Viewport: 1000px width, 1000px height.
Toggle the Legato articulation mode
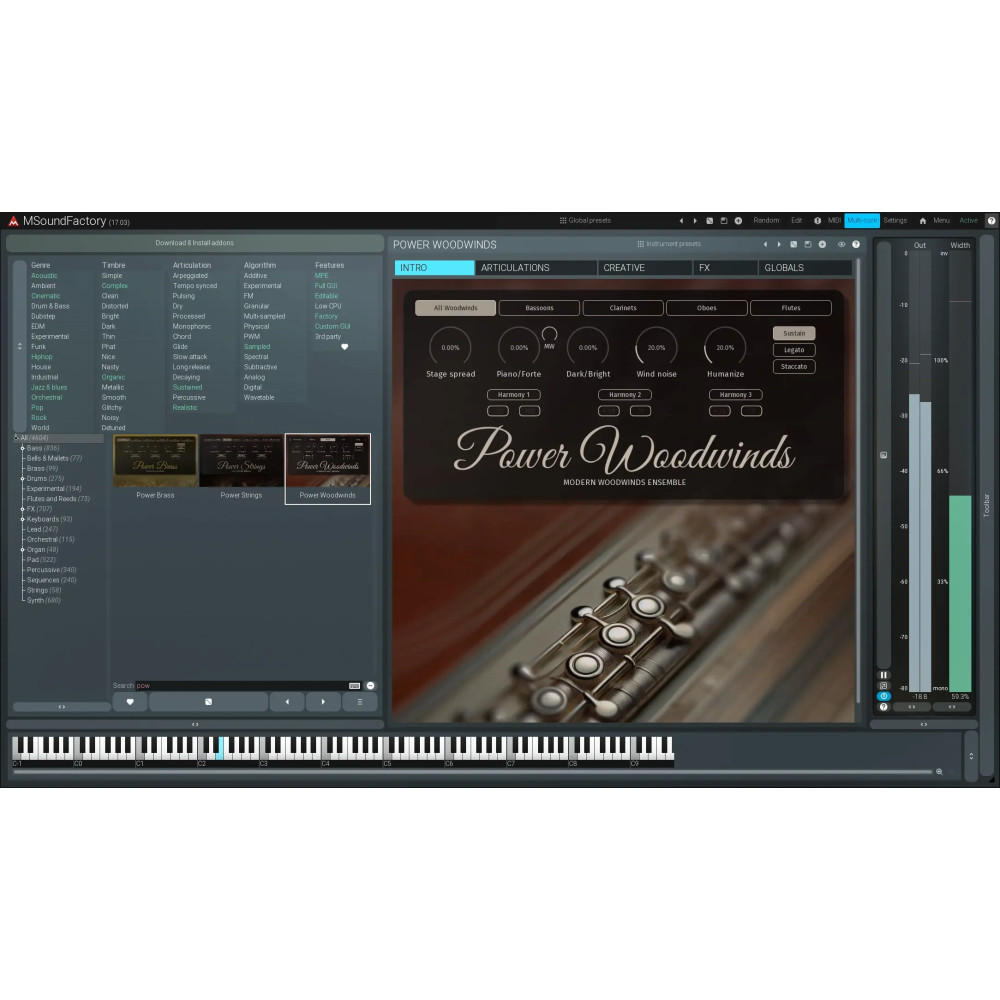coord(793,350)
